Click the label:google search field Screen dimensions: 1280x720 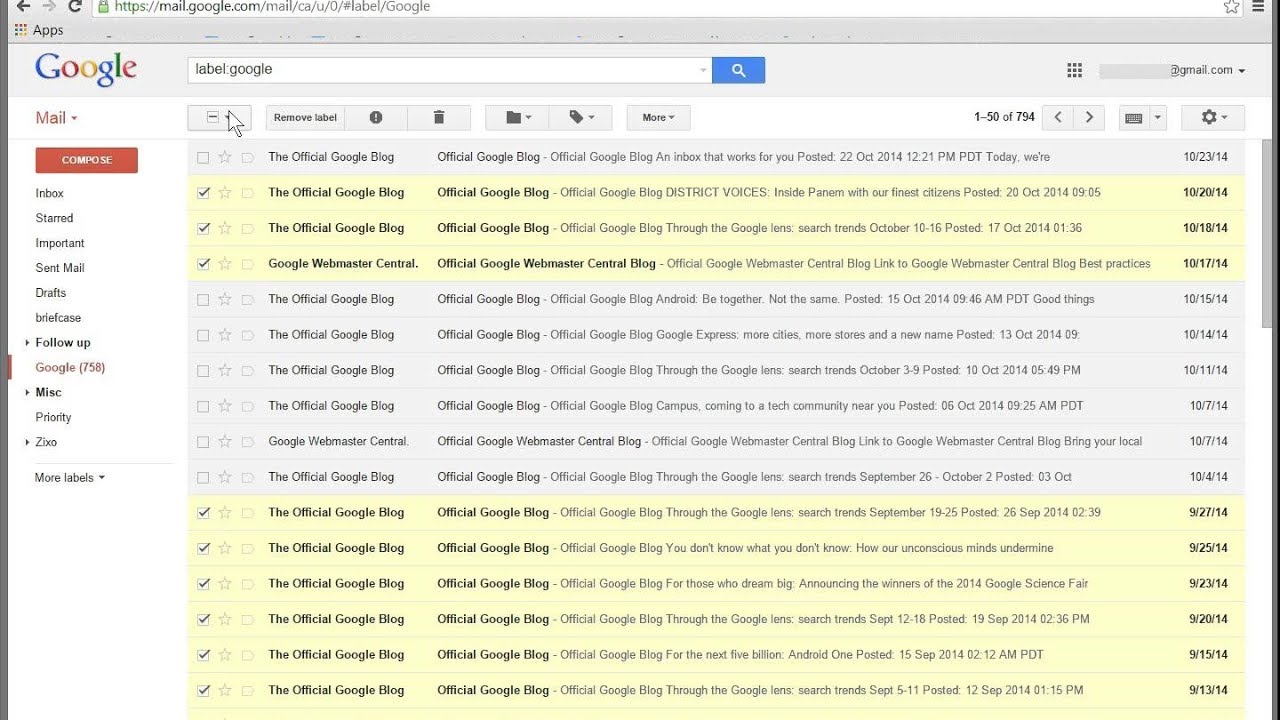pyautogui.click(x=442, y=70)
